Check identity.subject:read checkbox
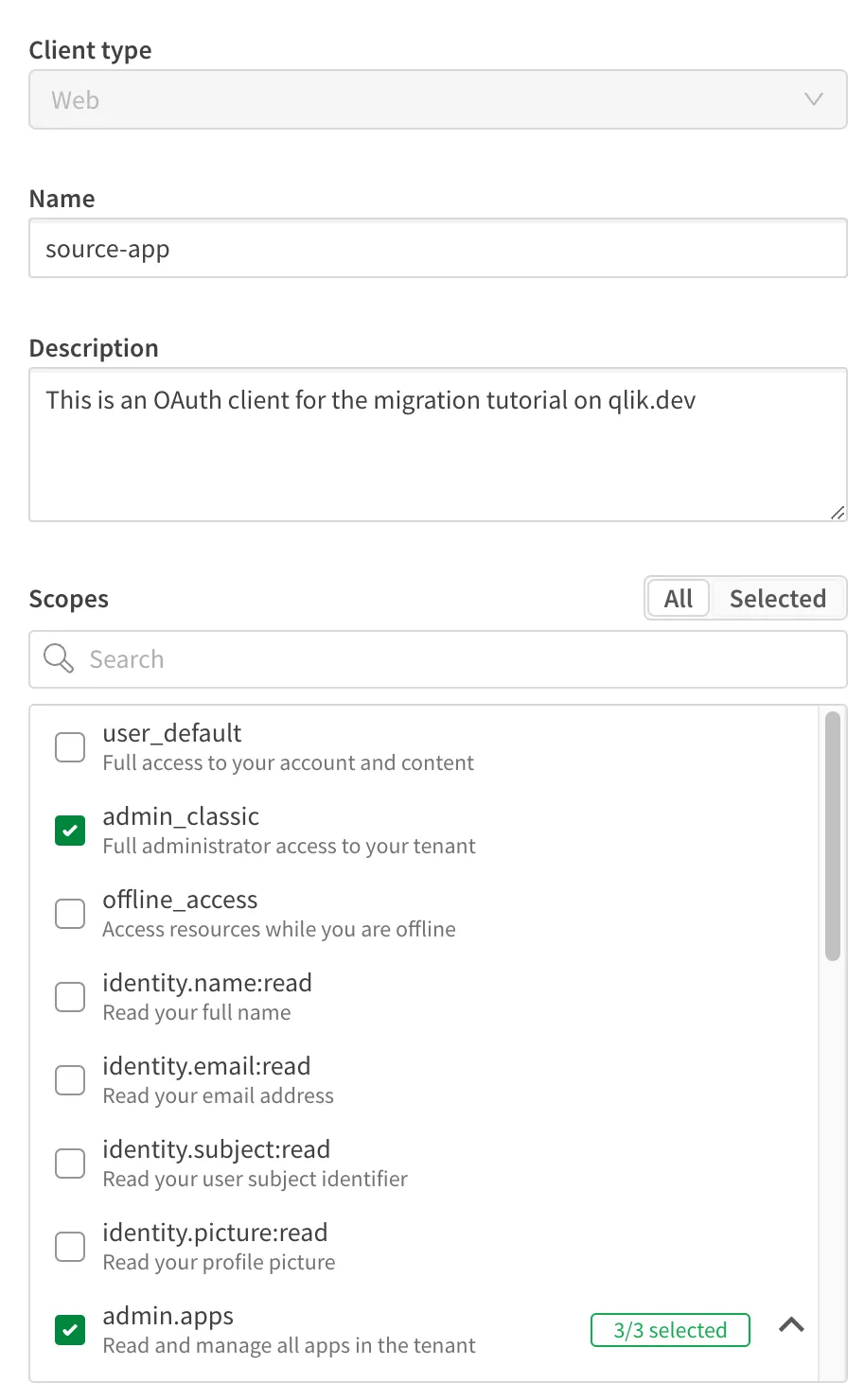 [69, 1163]
